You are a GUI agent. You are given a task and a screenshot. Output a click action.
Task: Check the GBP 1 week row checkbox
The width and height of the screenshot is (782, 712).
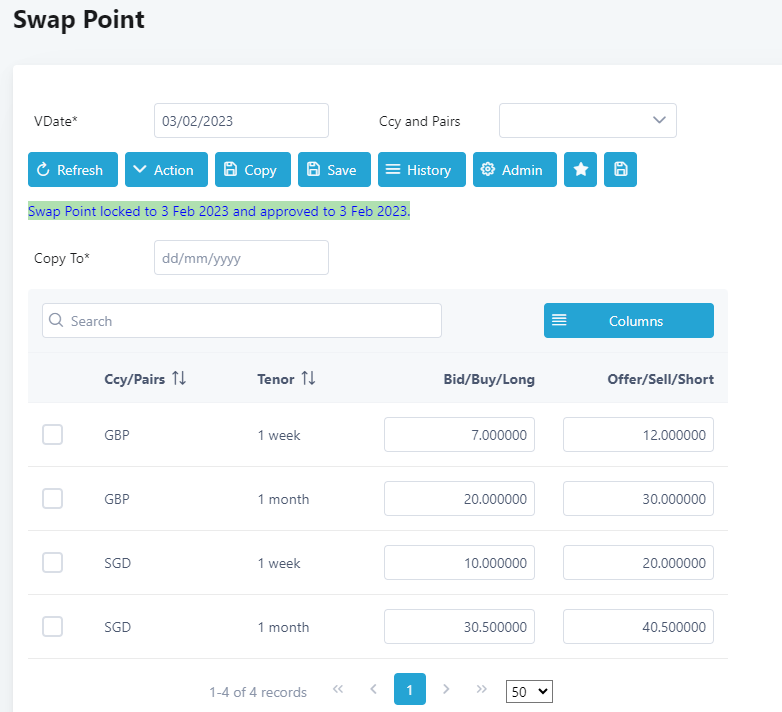point(52,435)
